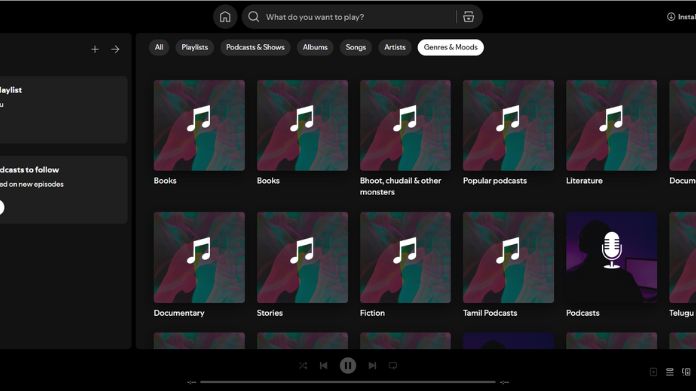The image size is (696, 391).
Task: Select the Genres & Moods filter
Action: [x=451, y=47]
